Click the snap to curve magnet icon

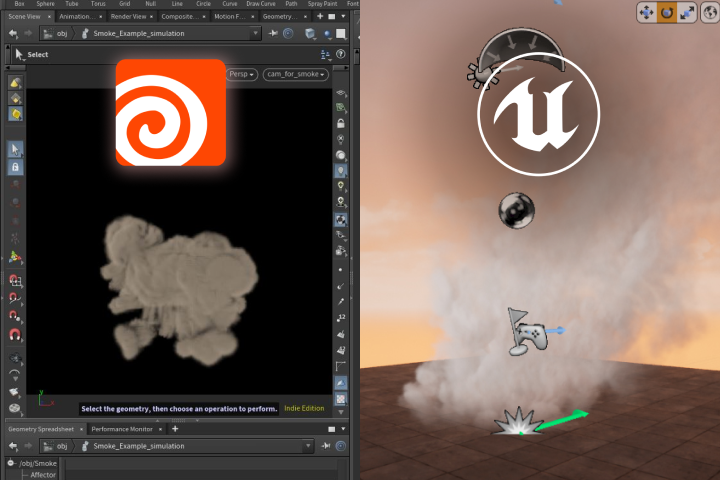[15, 299]
